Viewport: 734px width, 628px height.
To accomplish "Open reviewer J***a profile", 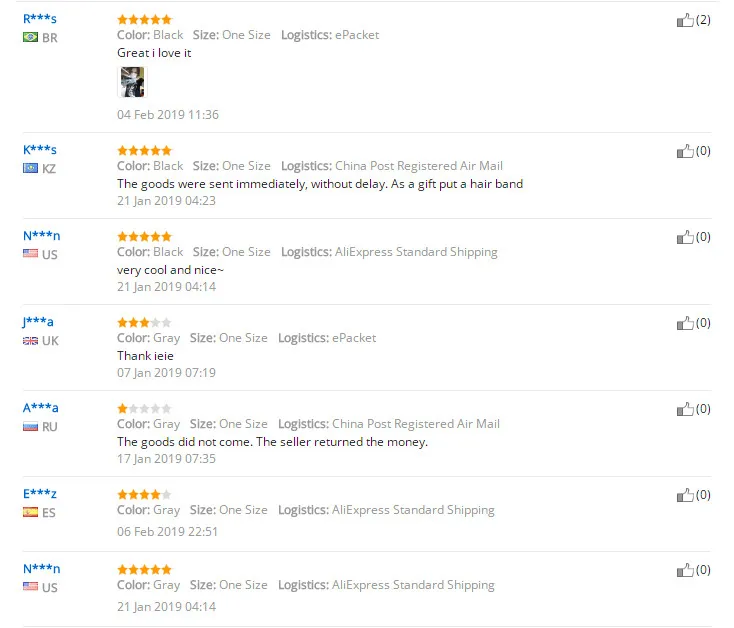I will (38, 321).
